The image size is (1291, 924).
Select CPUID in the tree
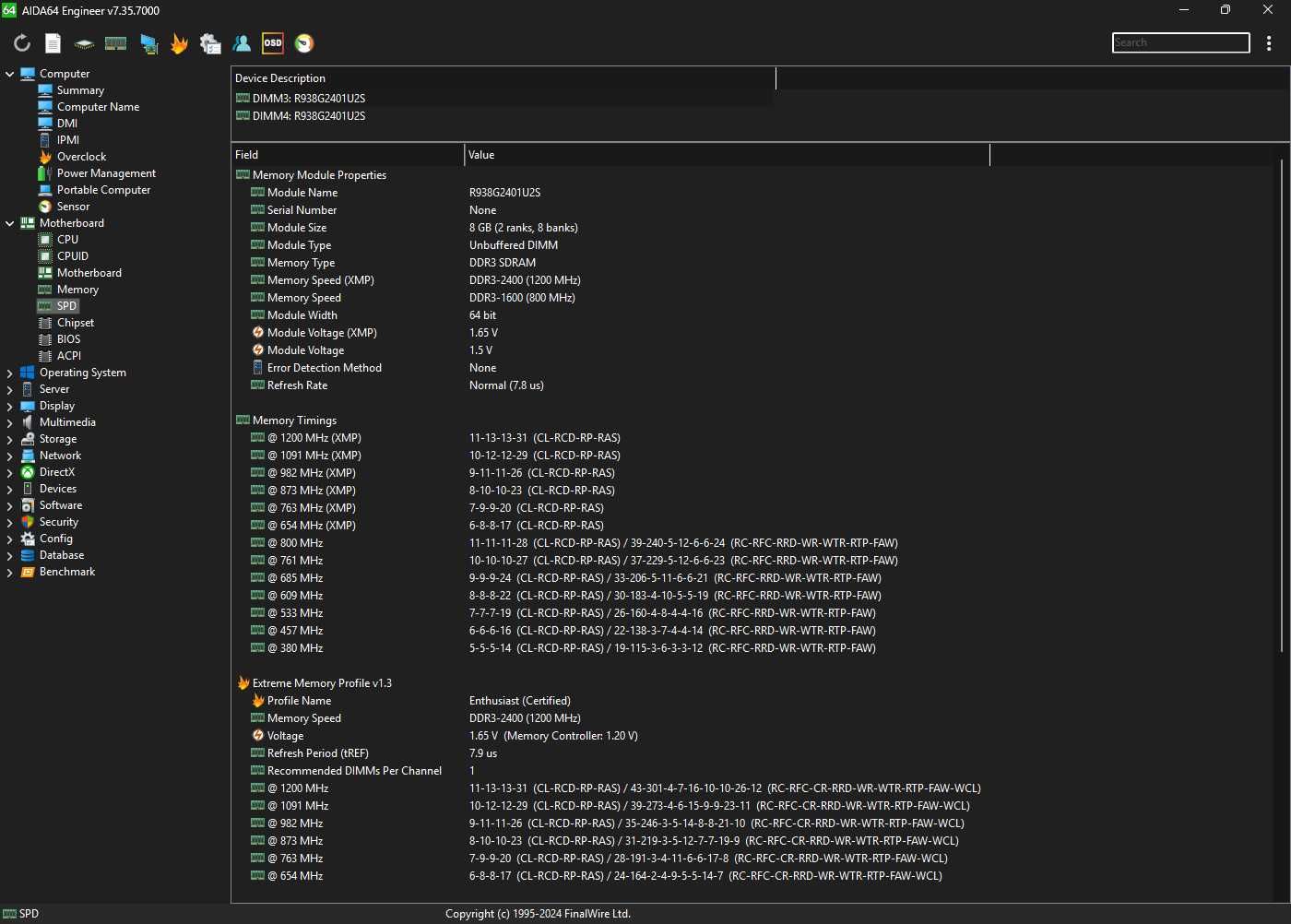point(72,256)
